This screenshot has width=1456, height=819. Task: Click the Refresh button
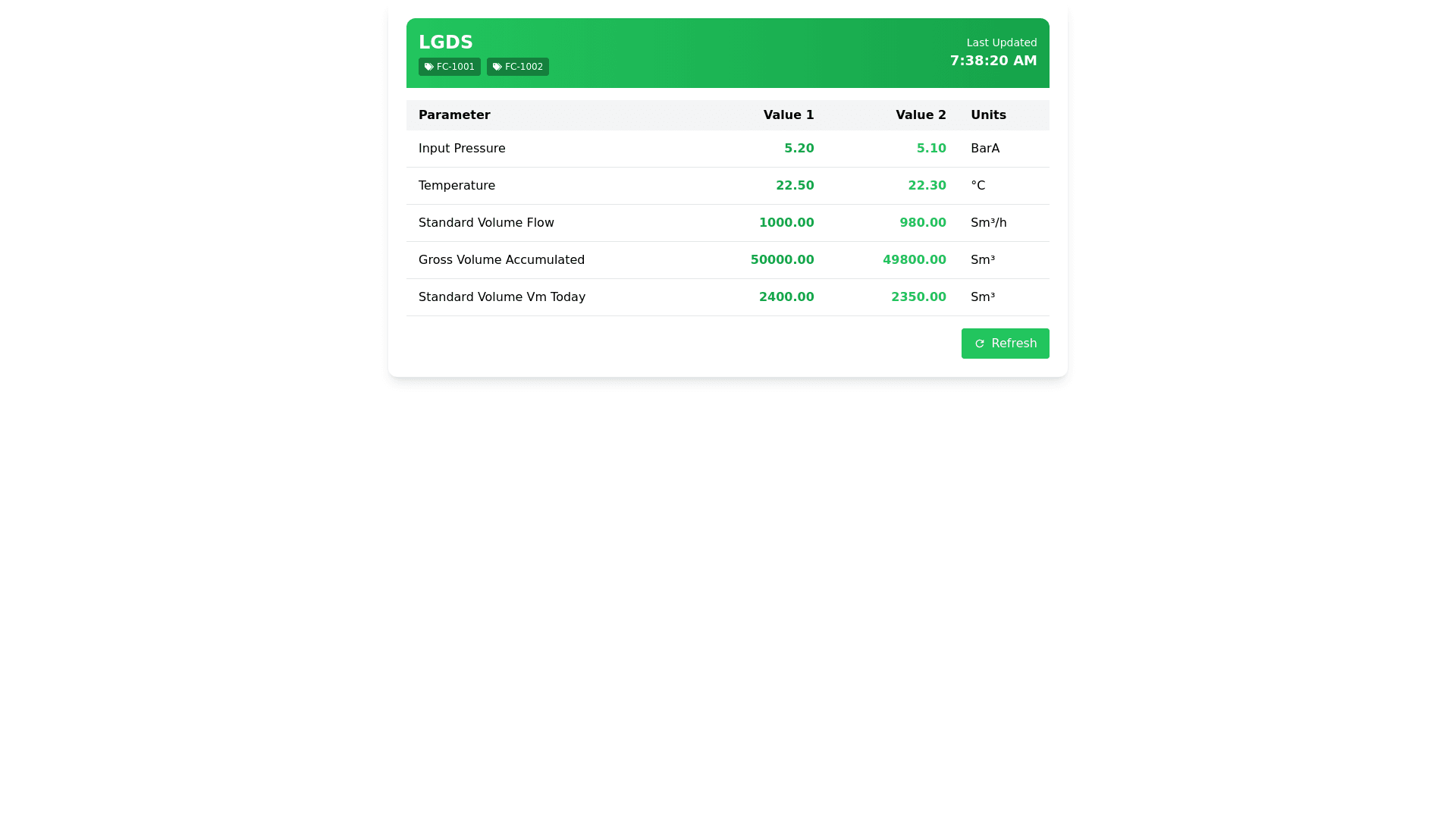1005,344
